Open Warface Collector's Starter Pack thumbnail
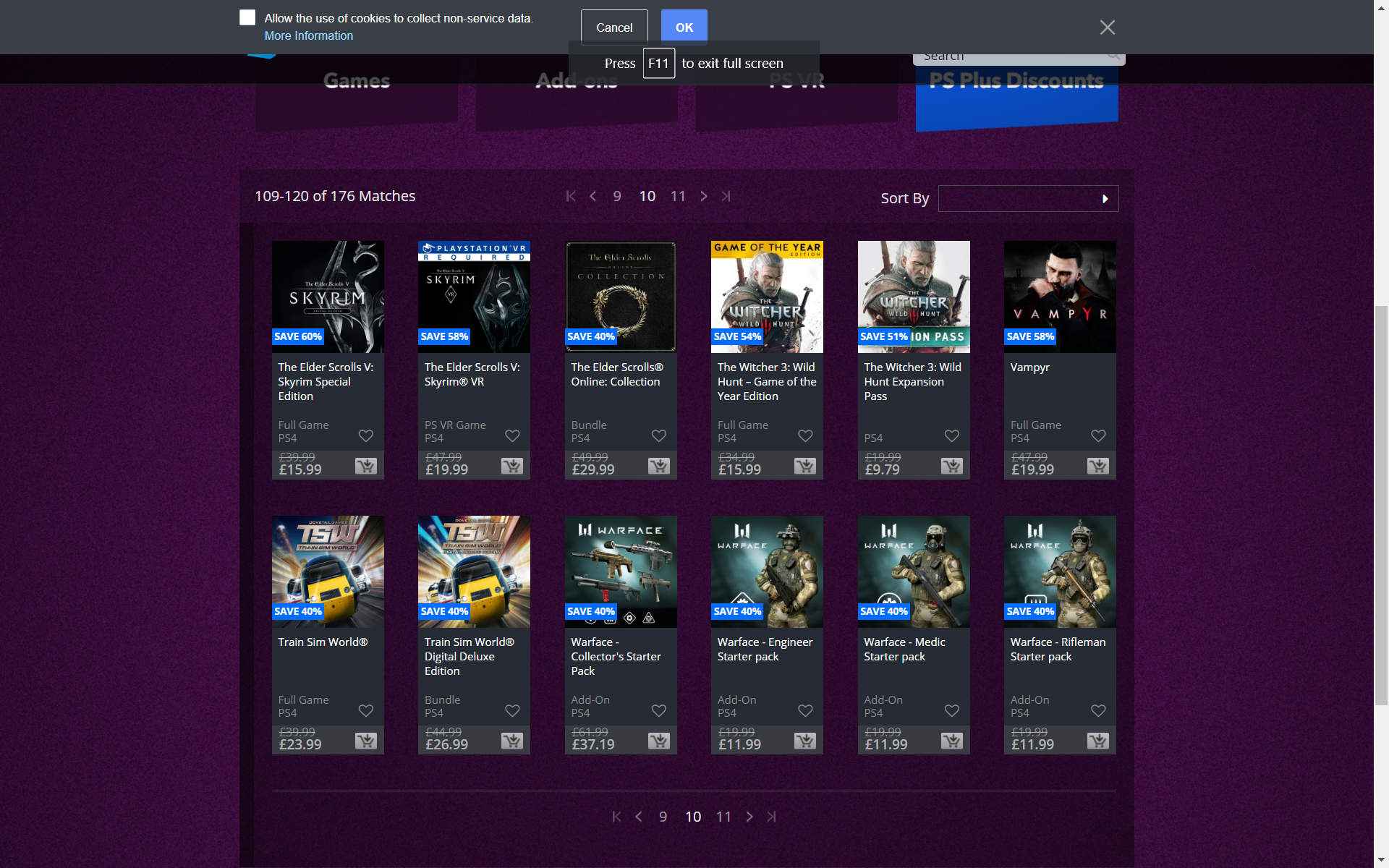This screenshot has height=868, width=1389. 621,571
